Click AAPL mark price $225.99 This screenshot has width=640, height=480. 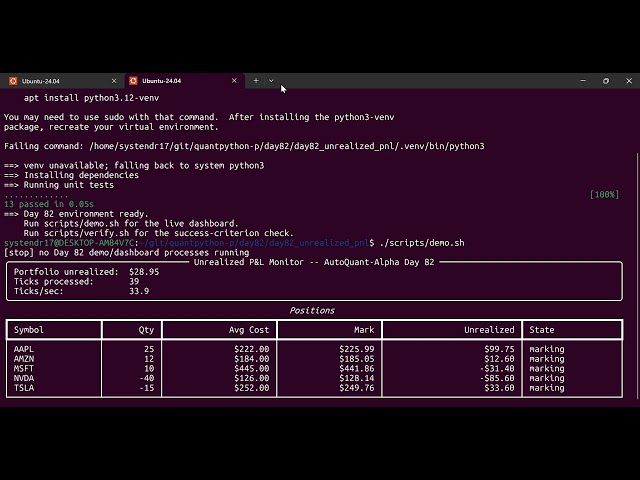coord(357,349)
